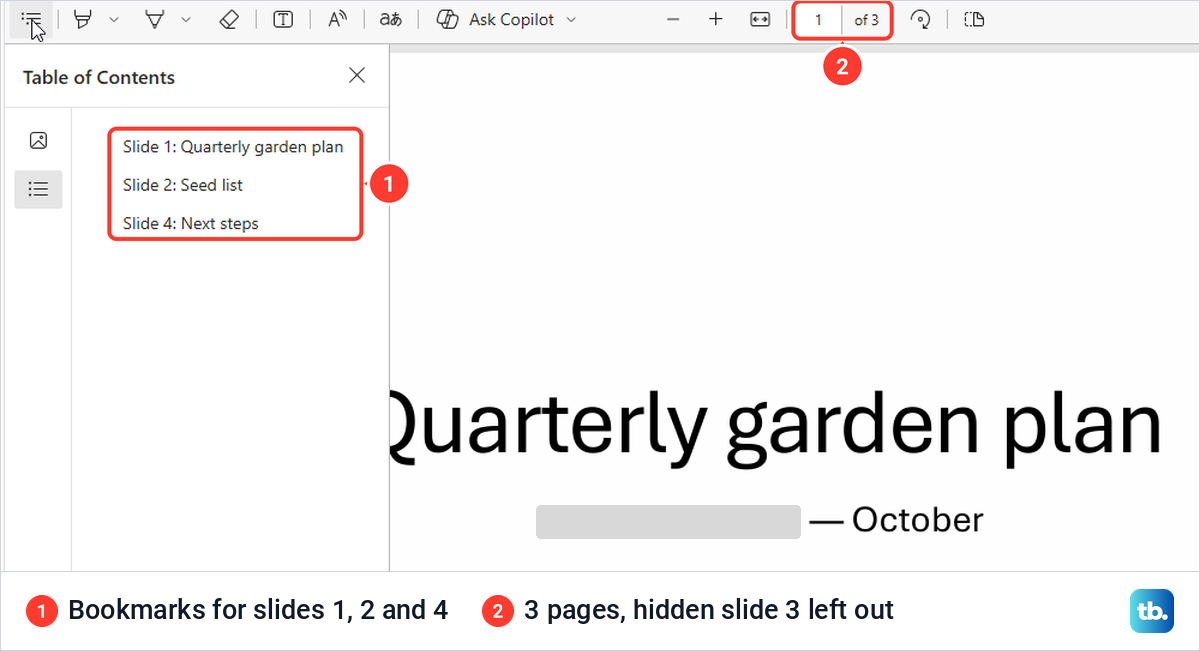Toggle the Table of Contents toolbar button
Image resolution: width=1200 pixels, height=651 pixels.
coord(31,19)
